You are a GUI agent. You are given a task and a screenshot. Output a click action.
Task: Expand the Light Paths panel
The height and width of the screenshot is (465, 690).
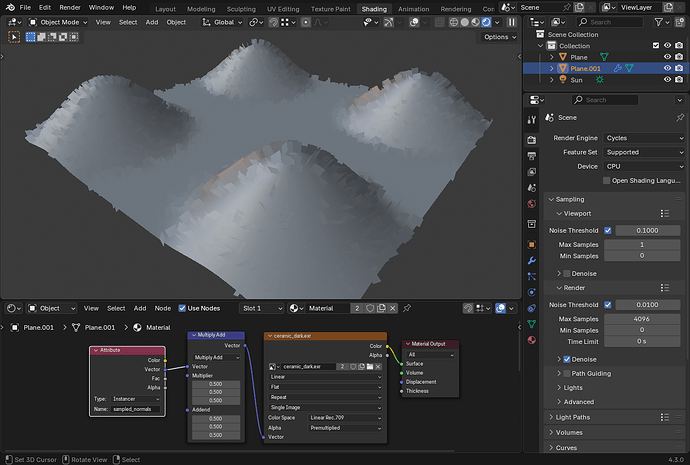(x=572, y=417)
